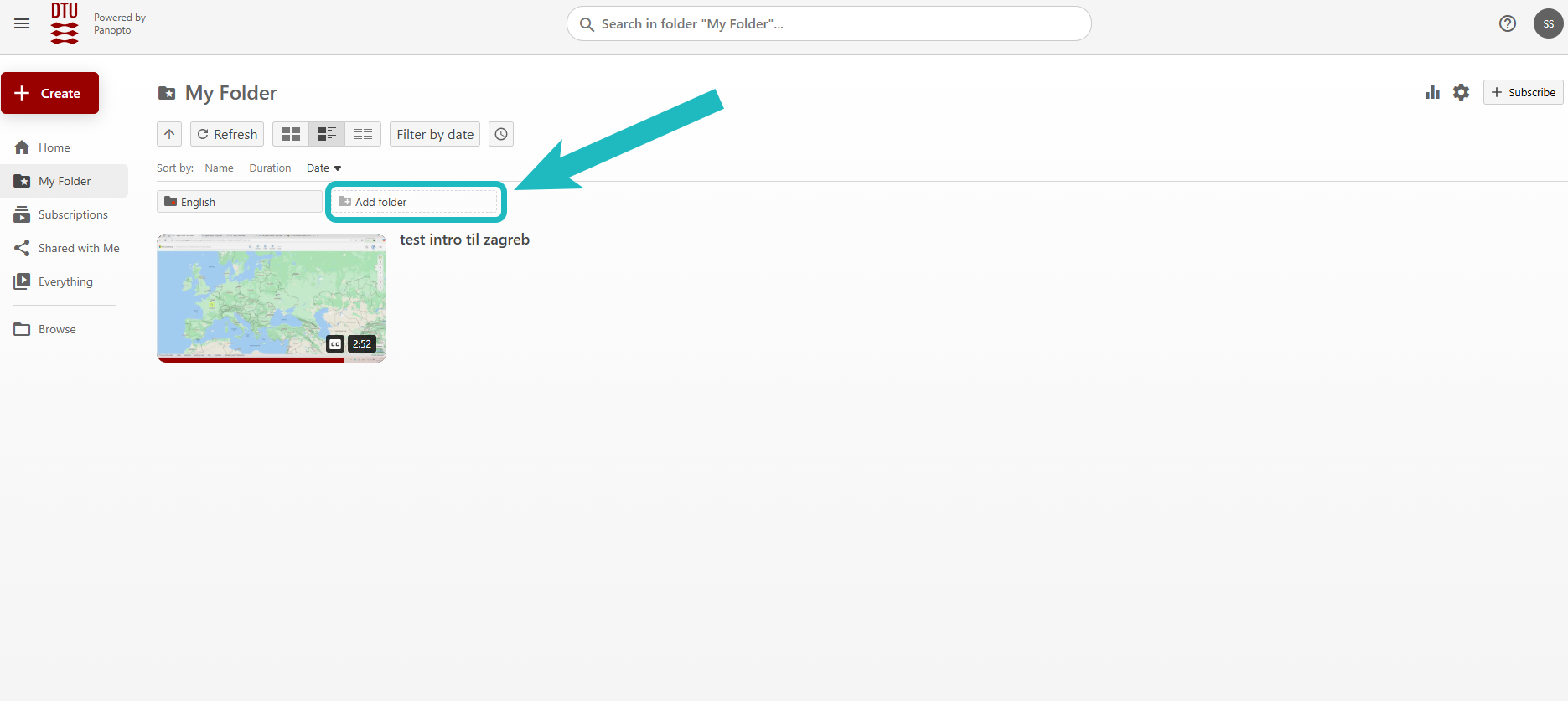The height and width of the screenshot is (701, 1568).
Task: Switch to grid view layout
Action: tap(291, 134)
